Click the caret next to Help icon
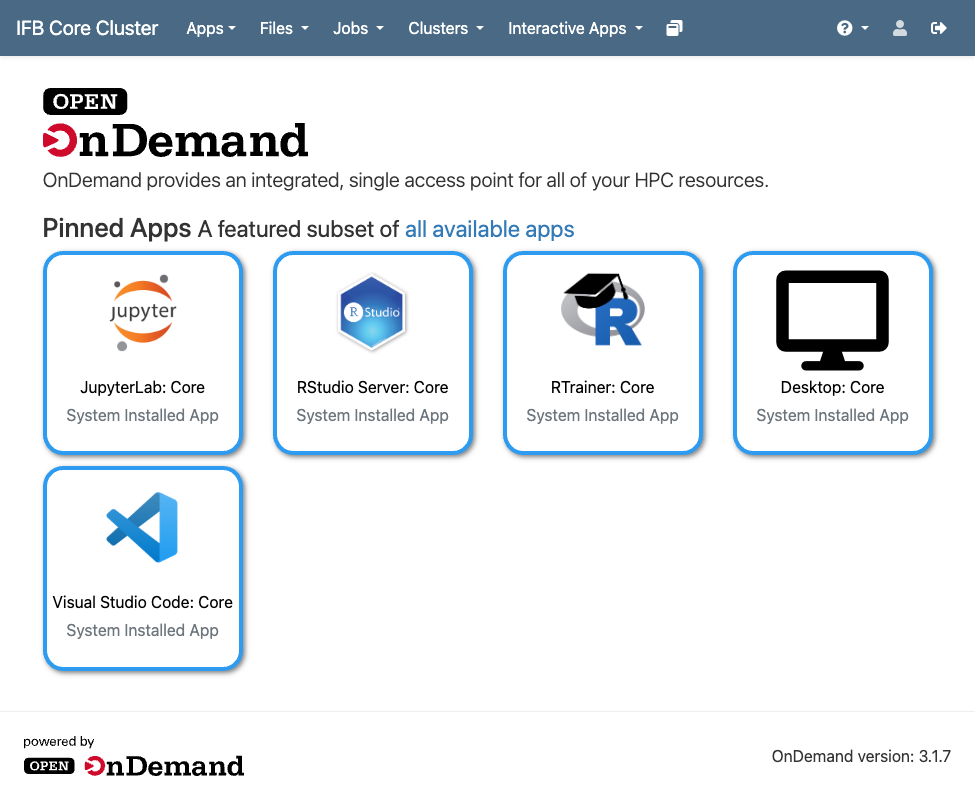 point(865,28)
